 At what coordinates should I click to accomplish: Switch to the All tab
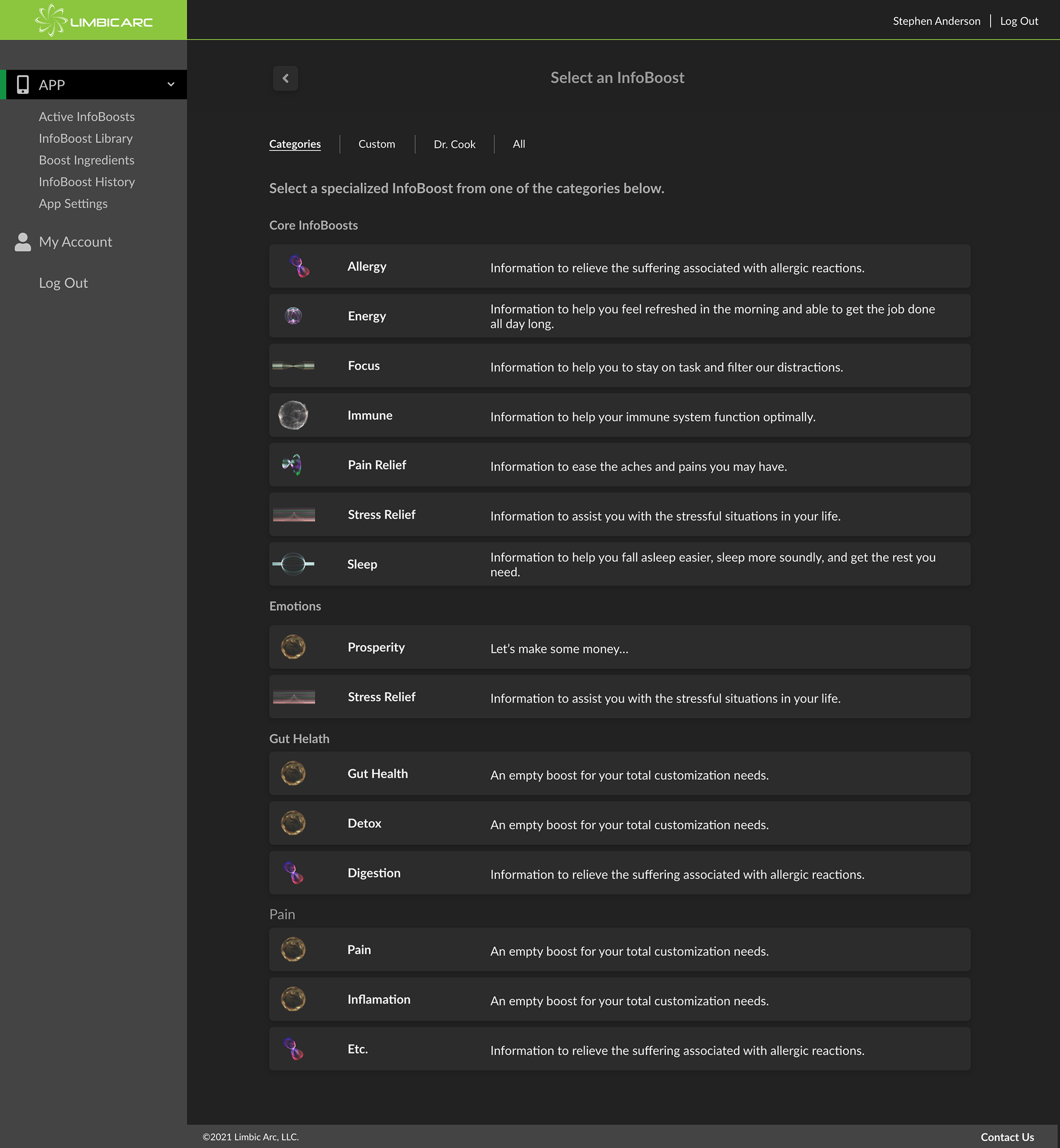tap(518, 144)
